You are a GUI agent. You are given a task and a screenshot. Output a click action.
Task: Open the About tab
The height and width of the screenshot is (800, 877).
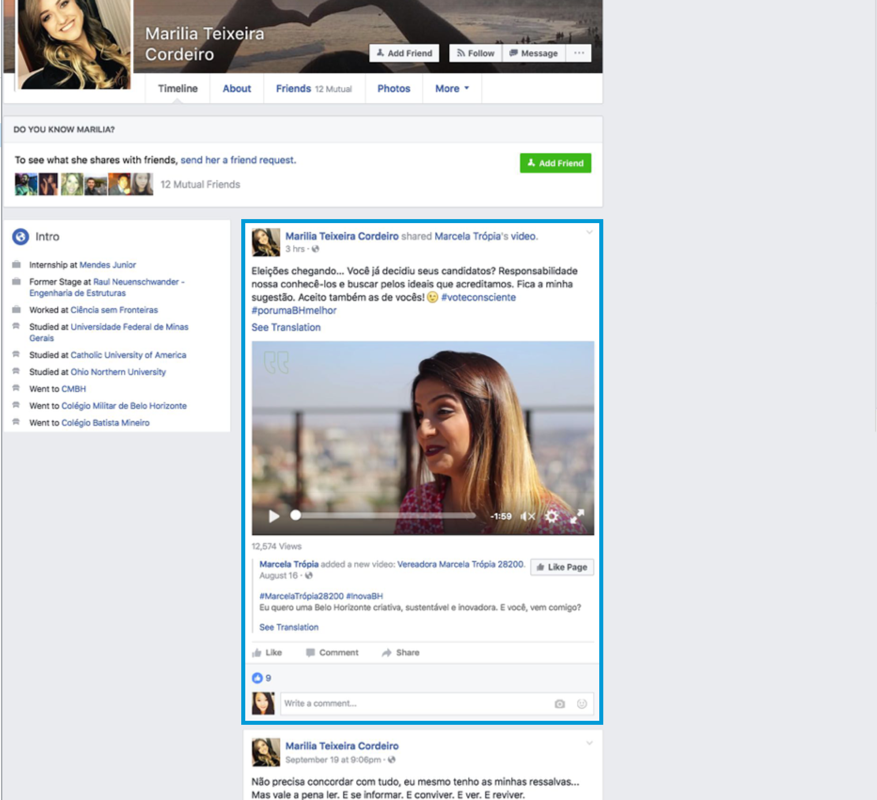pyautogui.click(x=237, y=88)
